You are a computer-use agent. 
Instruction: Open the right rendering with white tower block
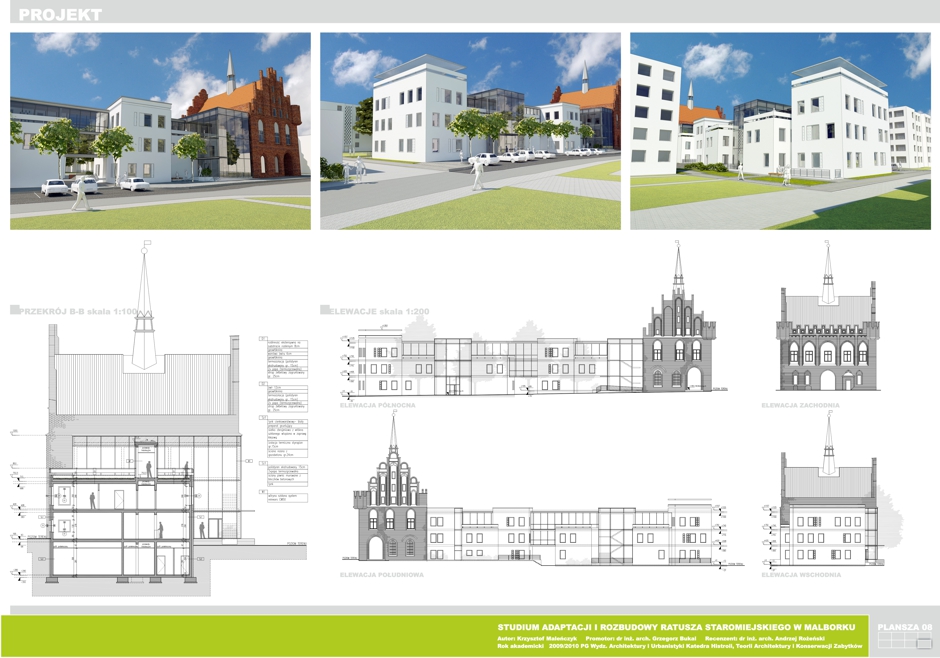pyautogui.click(x=780, y=131)
